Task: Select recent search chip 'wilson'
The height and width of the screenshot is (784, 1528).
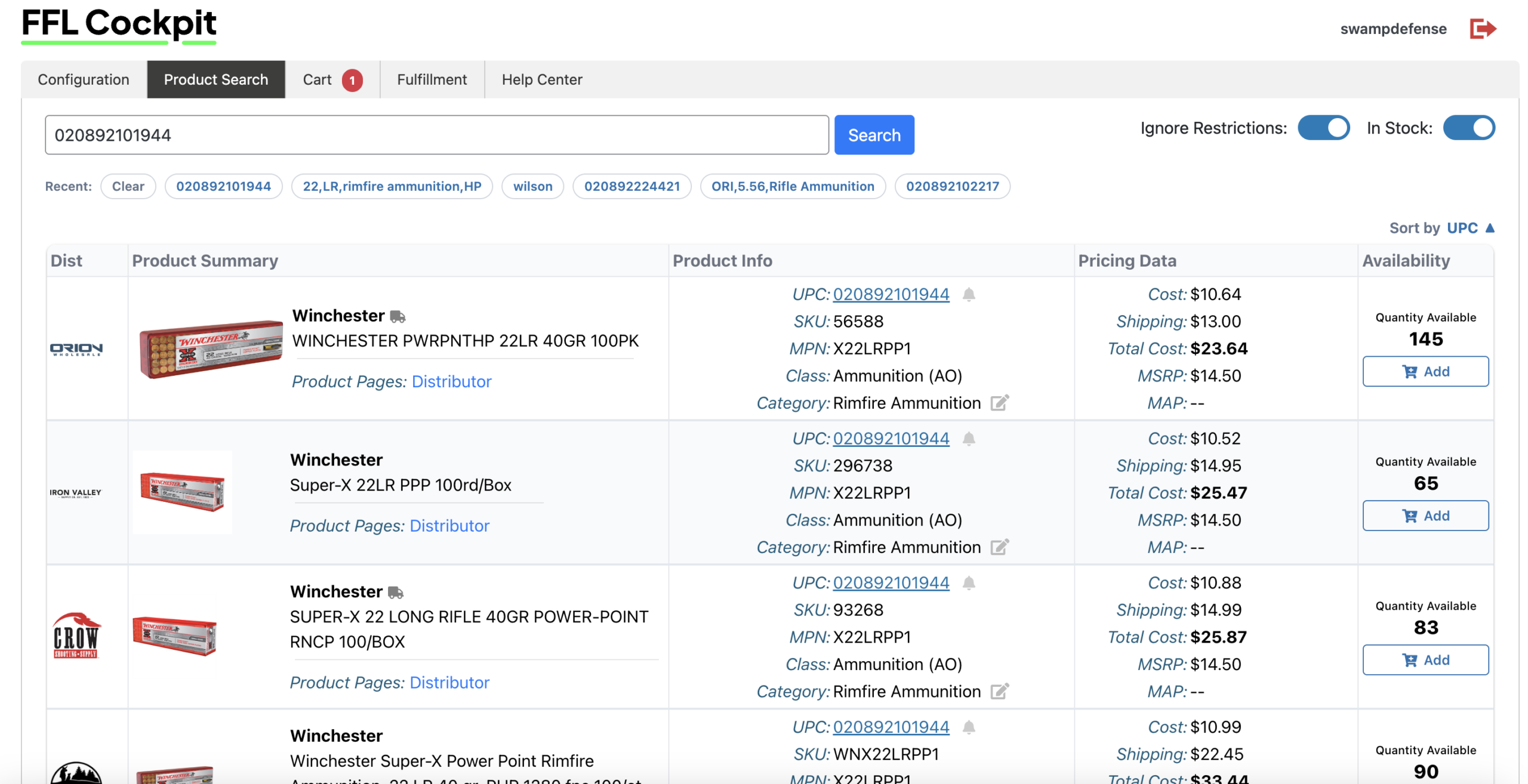Action: (532, 186)
